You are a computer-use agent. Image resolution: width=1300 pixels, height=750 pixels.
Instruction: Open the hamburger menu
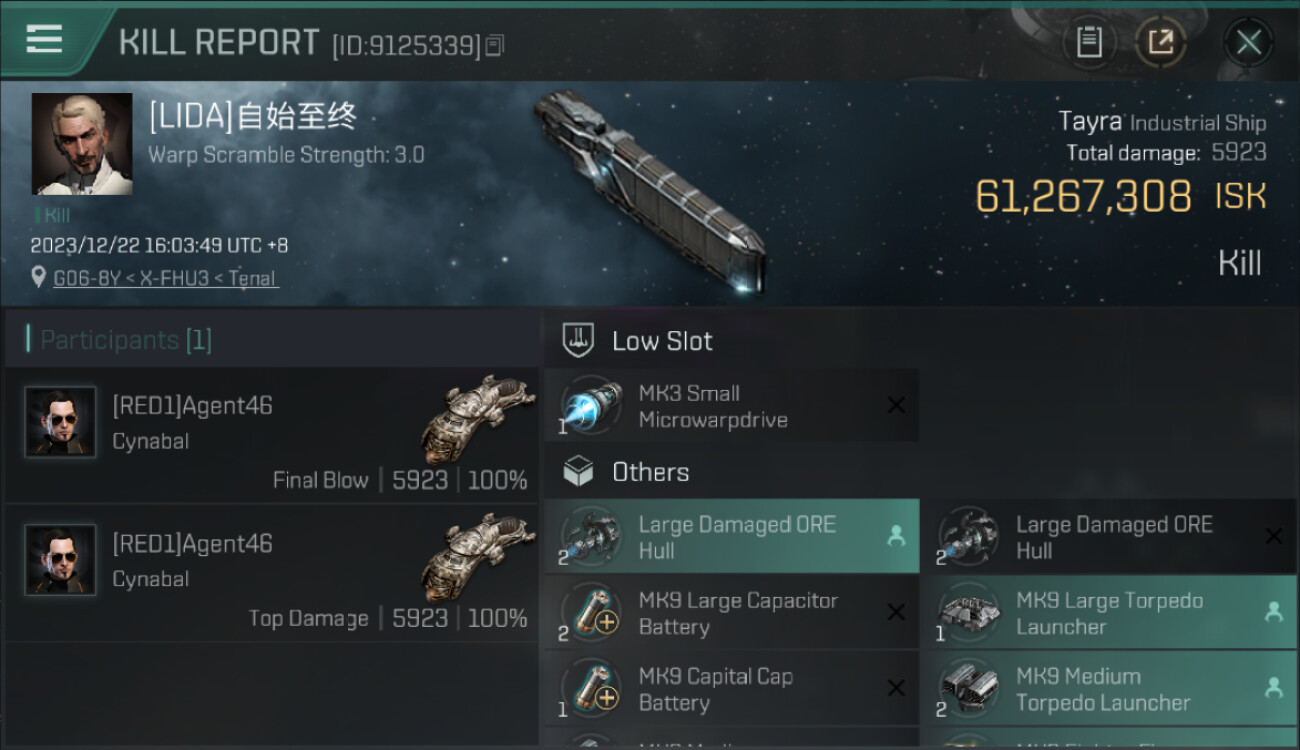point(44,40)
